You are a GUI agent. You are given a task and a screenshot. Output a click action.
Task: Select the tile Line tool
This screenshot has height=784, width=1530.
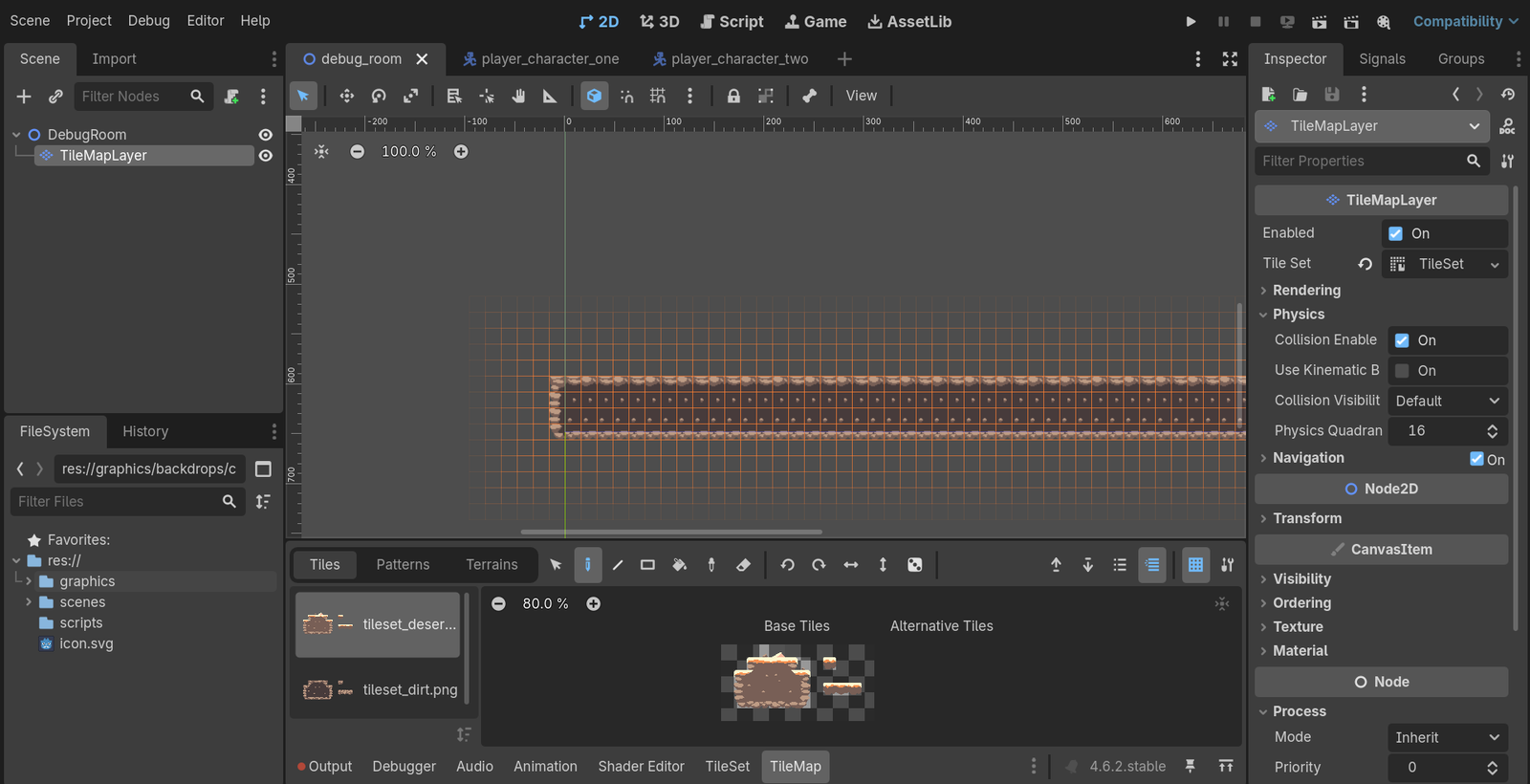click(618, 565)
